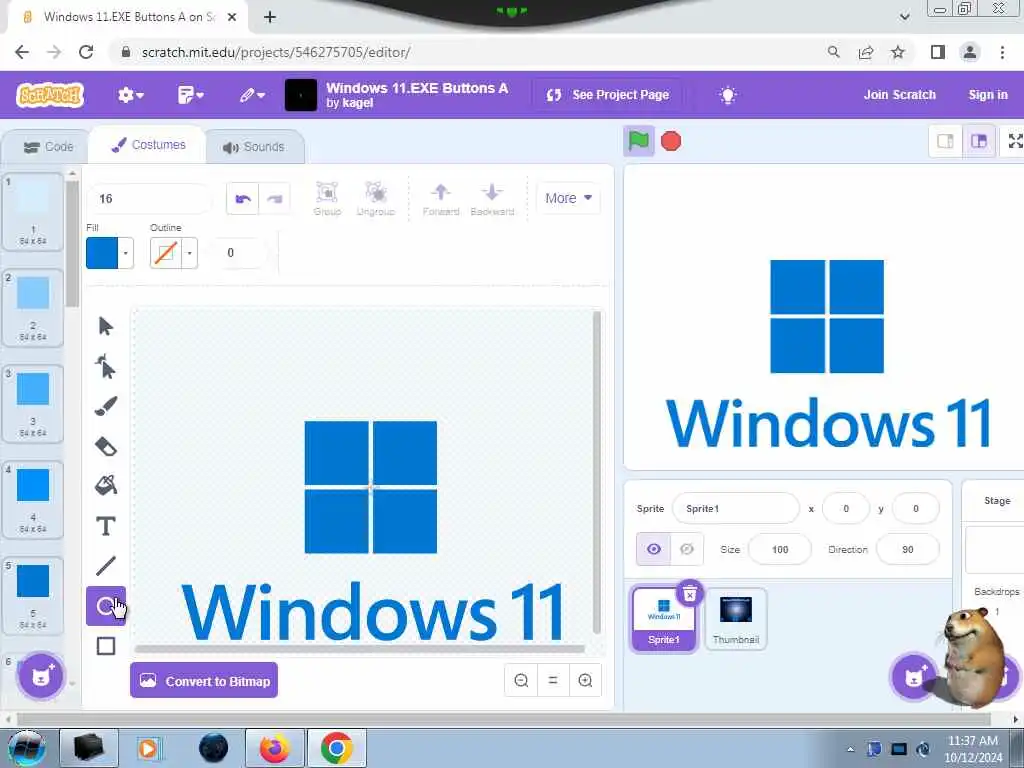Select the Eraser tool
Viewport: 1024px width, 768px height.
[106, 446]
